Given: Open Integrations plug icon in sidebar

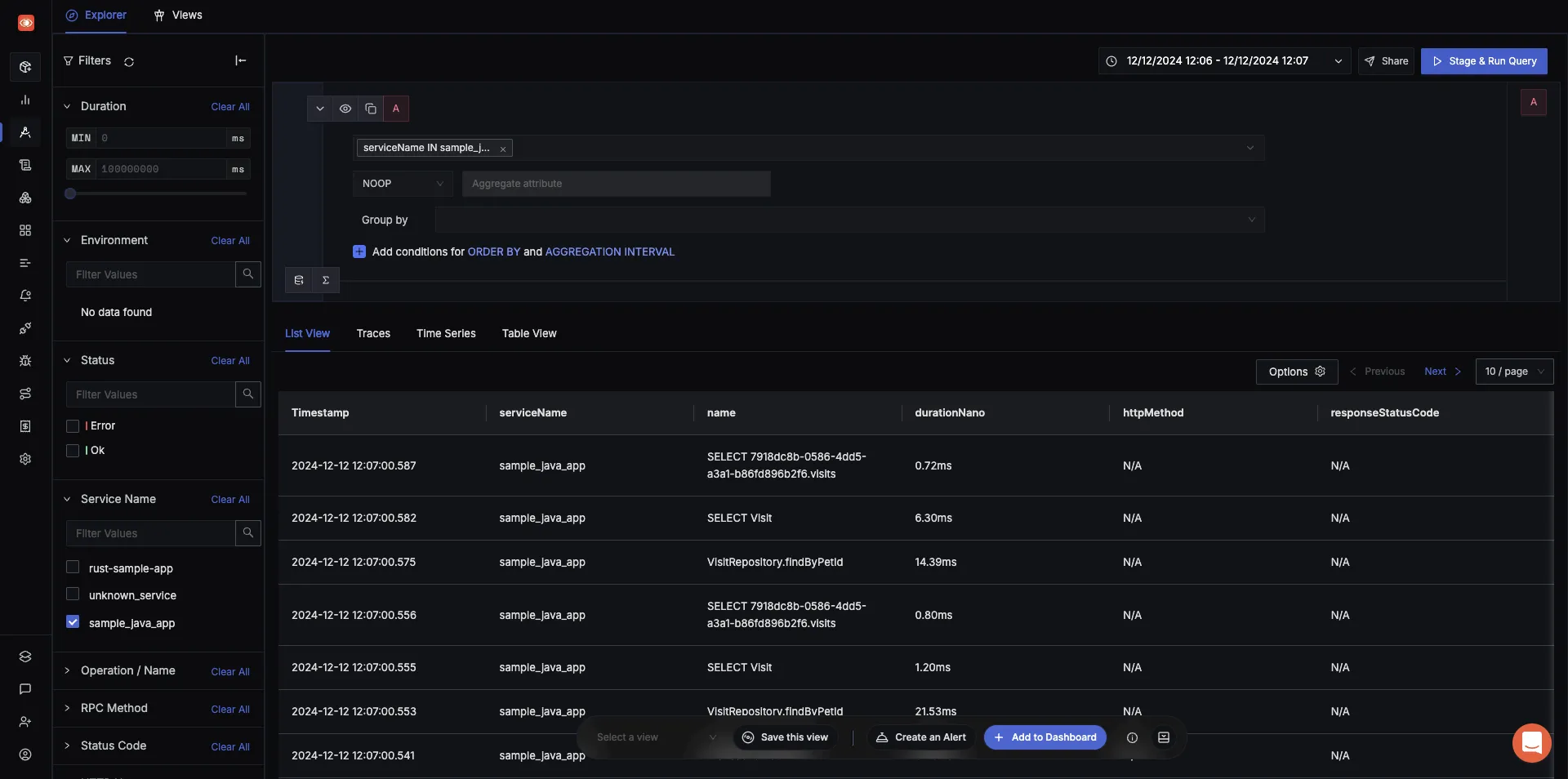Looking at the screenshot, I should (x=25, y=328).
